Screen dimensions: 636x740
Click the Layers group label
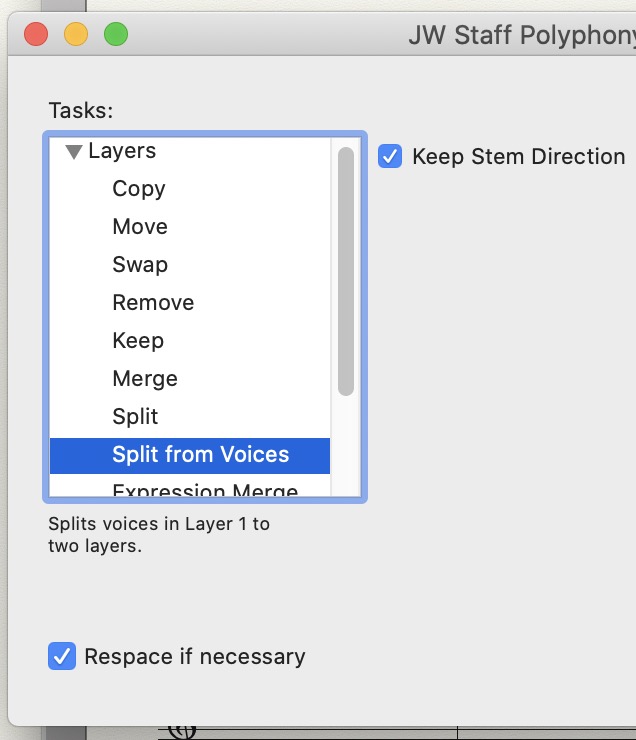pyautogui.click(x=122, y=151)
